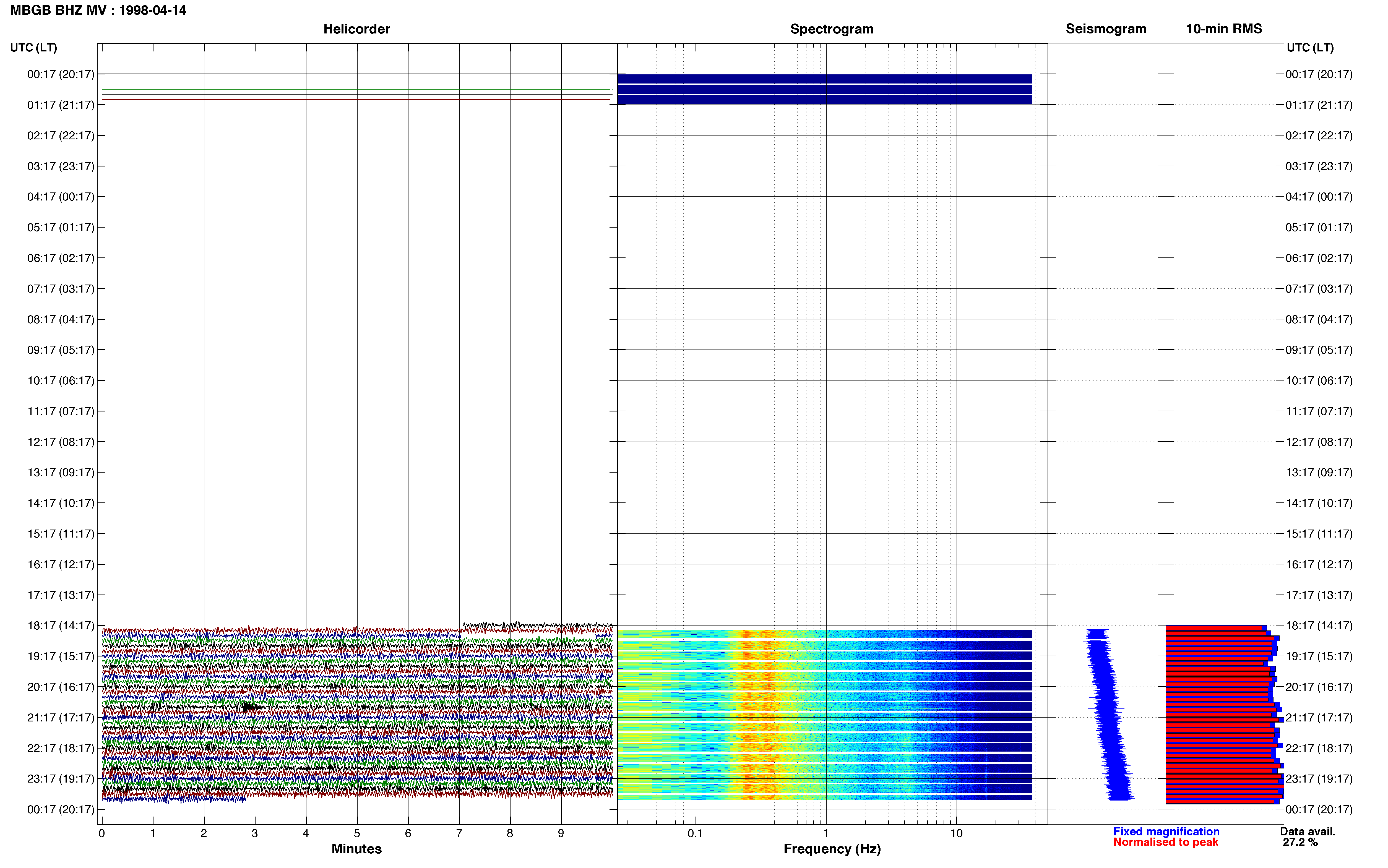The width and height of the screenshot is (1388, 868).
Task: Click the 'Normalised to peak' legend text
Action: tap(1165, 842)
